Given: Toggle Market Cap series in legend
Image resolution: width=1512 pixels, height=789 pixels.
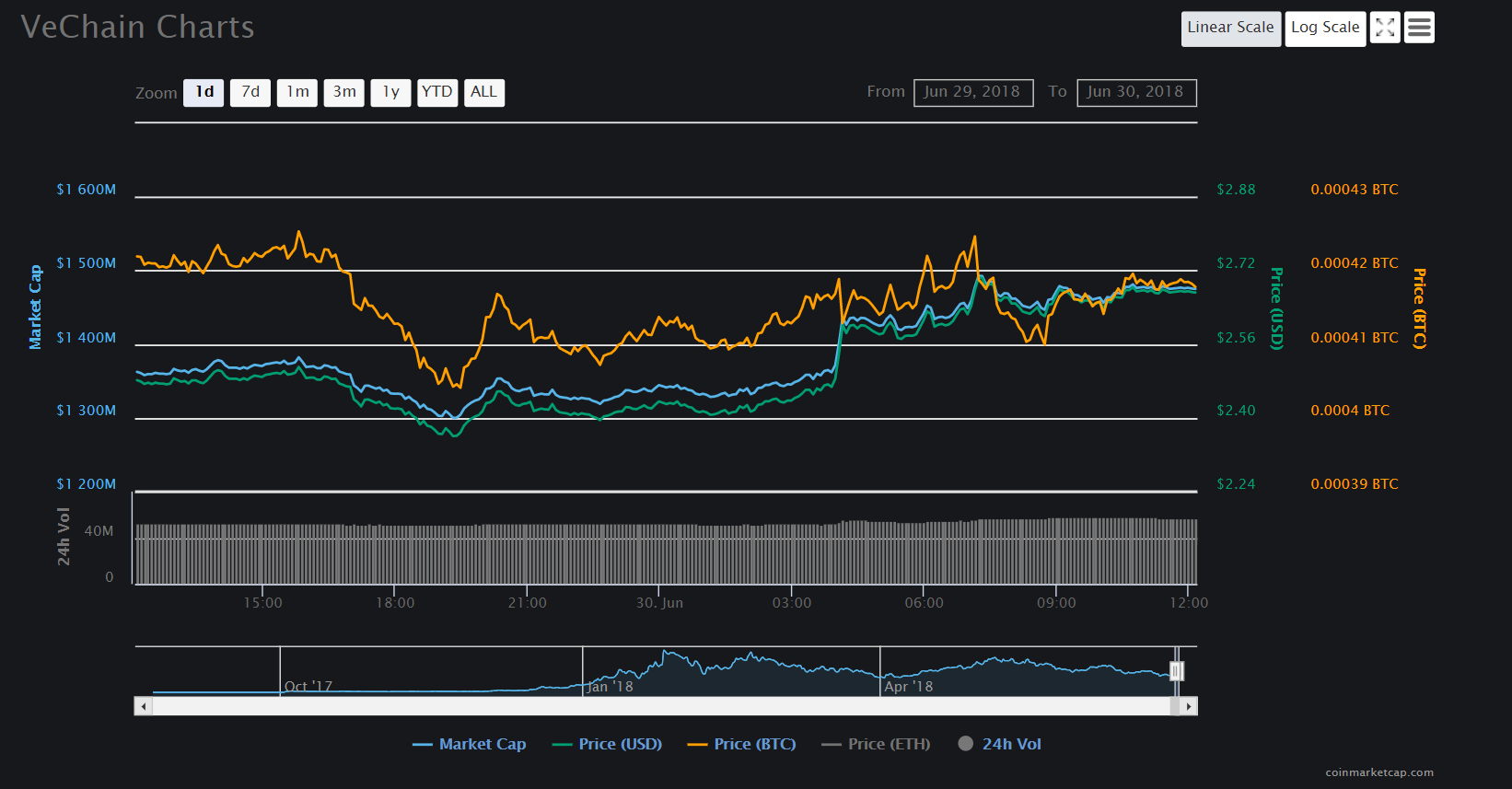Looking at the screenshot, I should [470, 744].
